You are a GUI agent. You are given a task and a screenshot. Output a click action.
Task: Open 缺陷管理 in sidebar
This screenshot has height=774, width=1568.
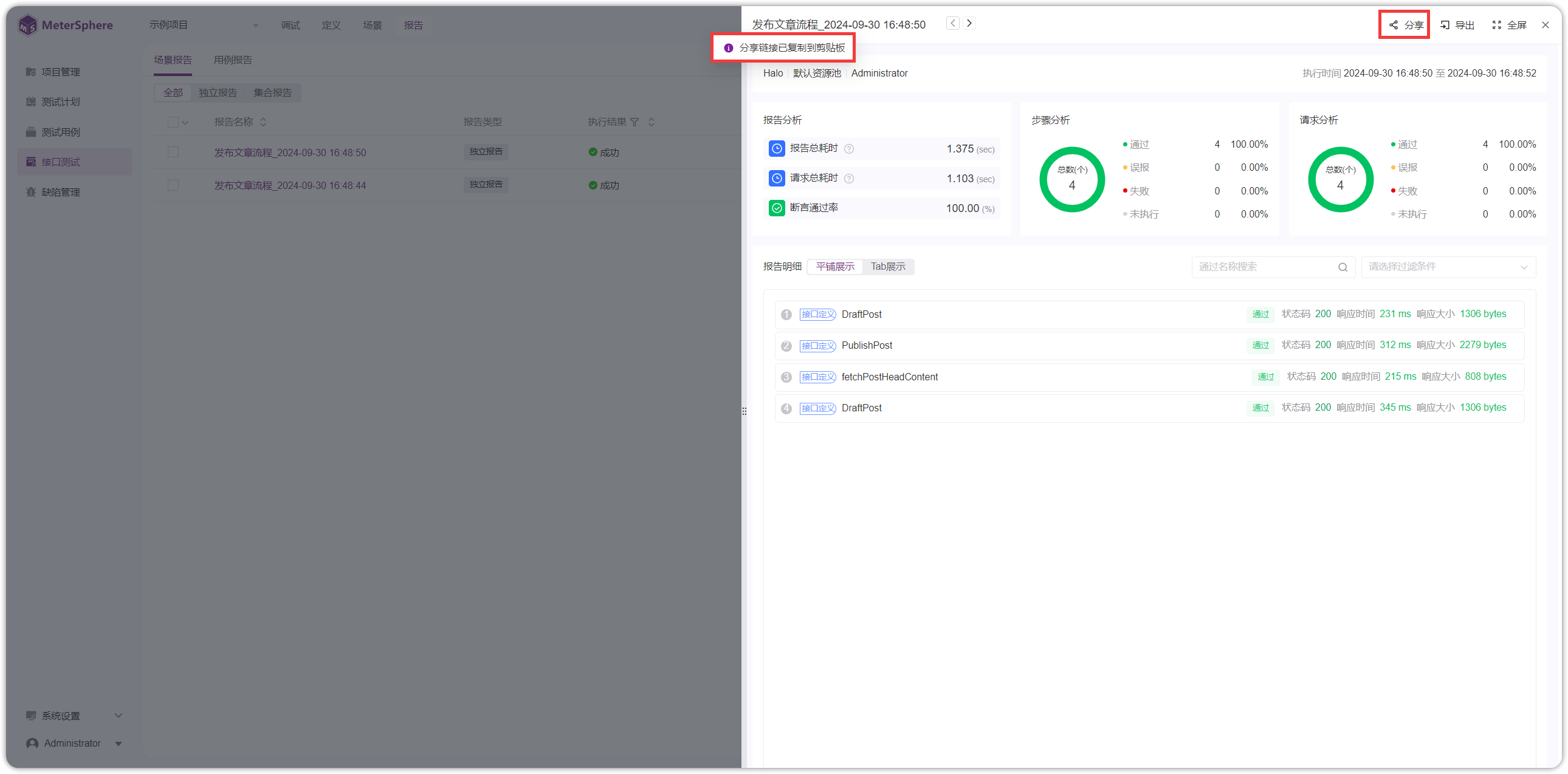point(74,192)
